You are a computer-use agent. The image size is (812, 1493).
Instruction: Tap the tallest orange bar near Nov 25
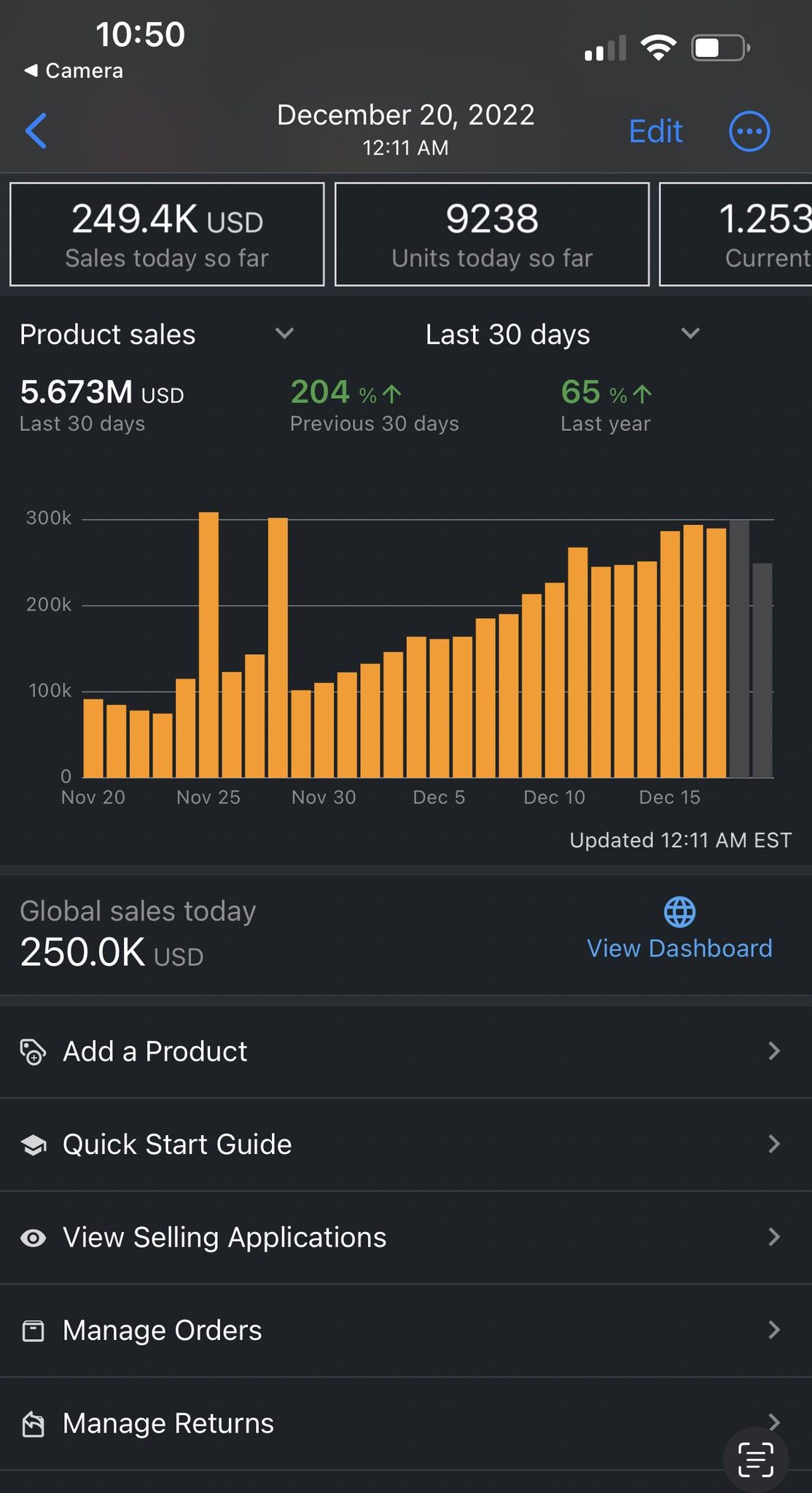[208, 644]
